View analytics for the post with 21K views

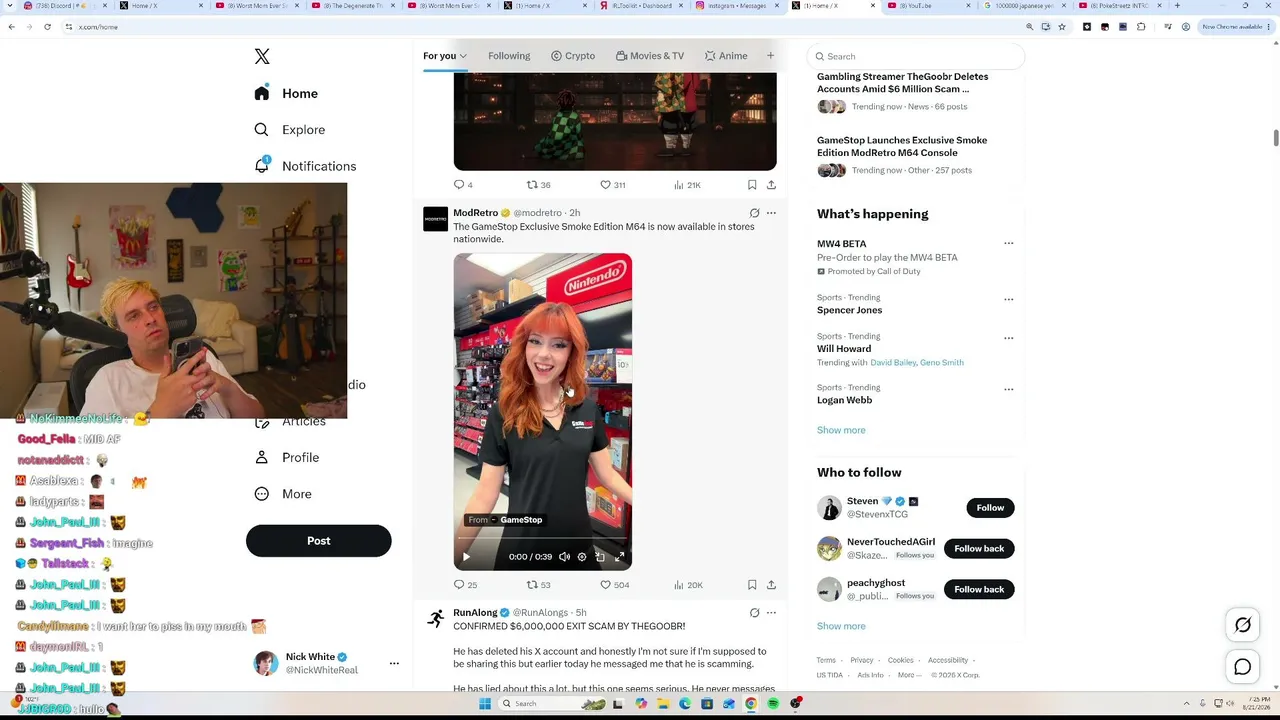687,185
